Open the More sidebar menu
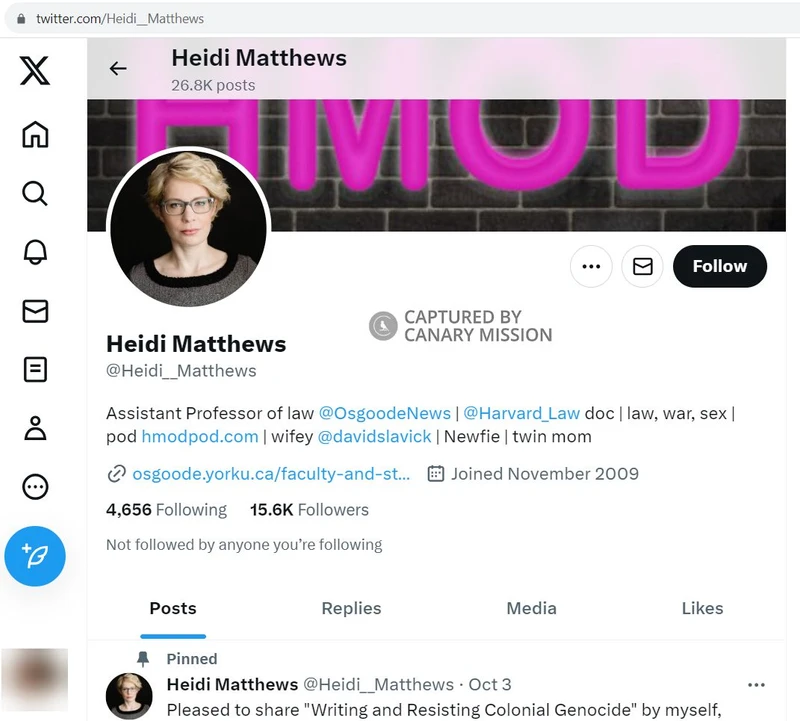The height and width of the screenshot is (721, 800). coord(34,487)
